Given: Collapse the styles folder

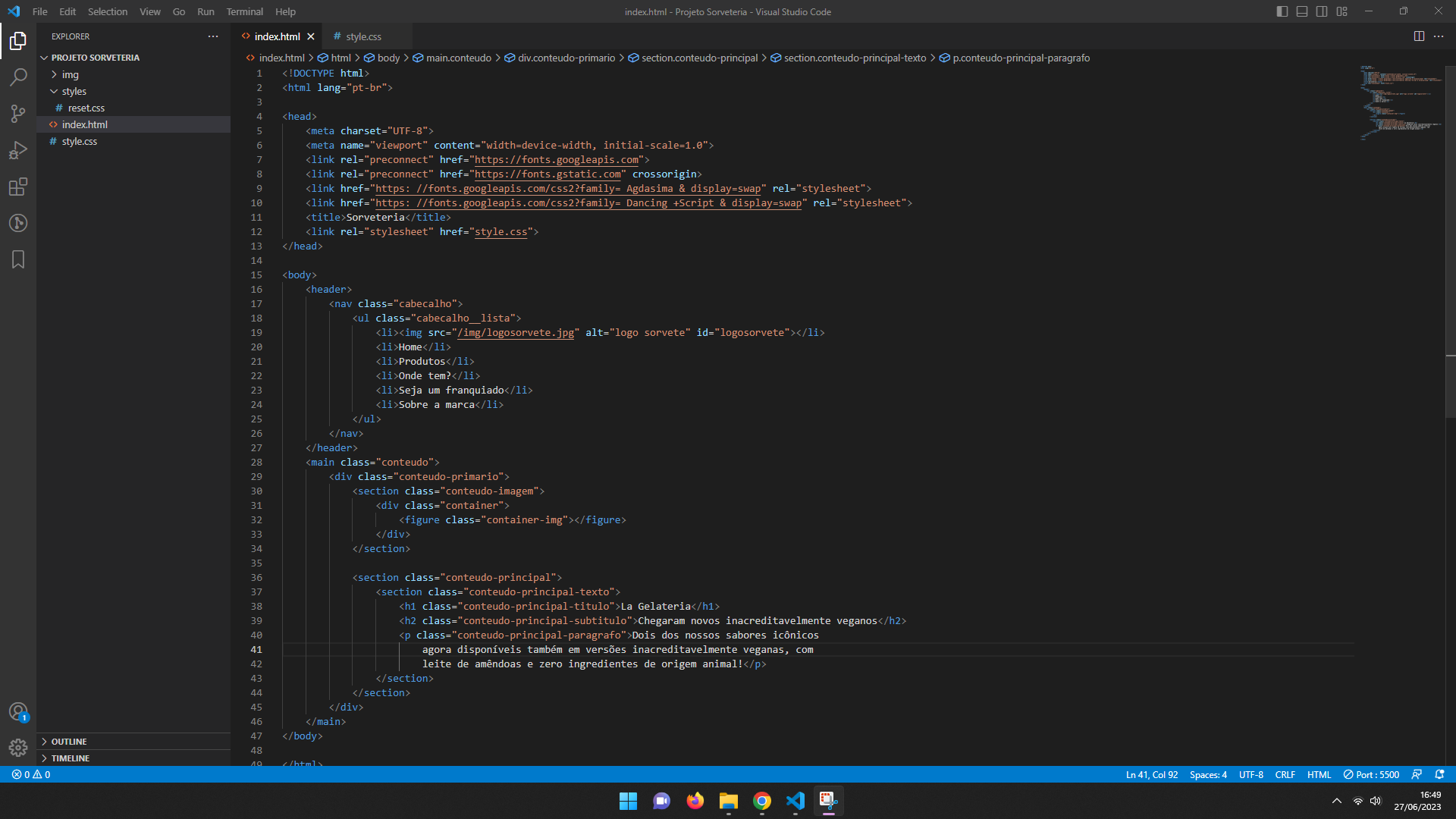Looking at the screenshot, I should pyautogui.click(x=133, y=91).
